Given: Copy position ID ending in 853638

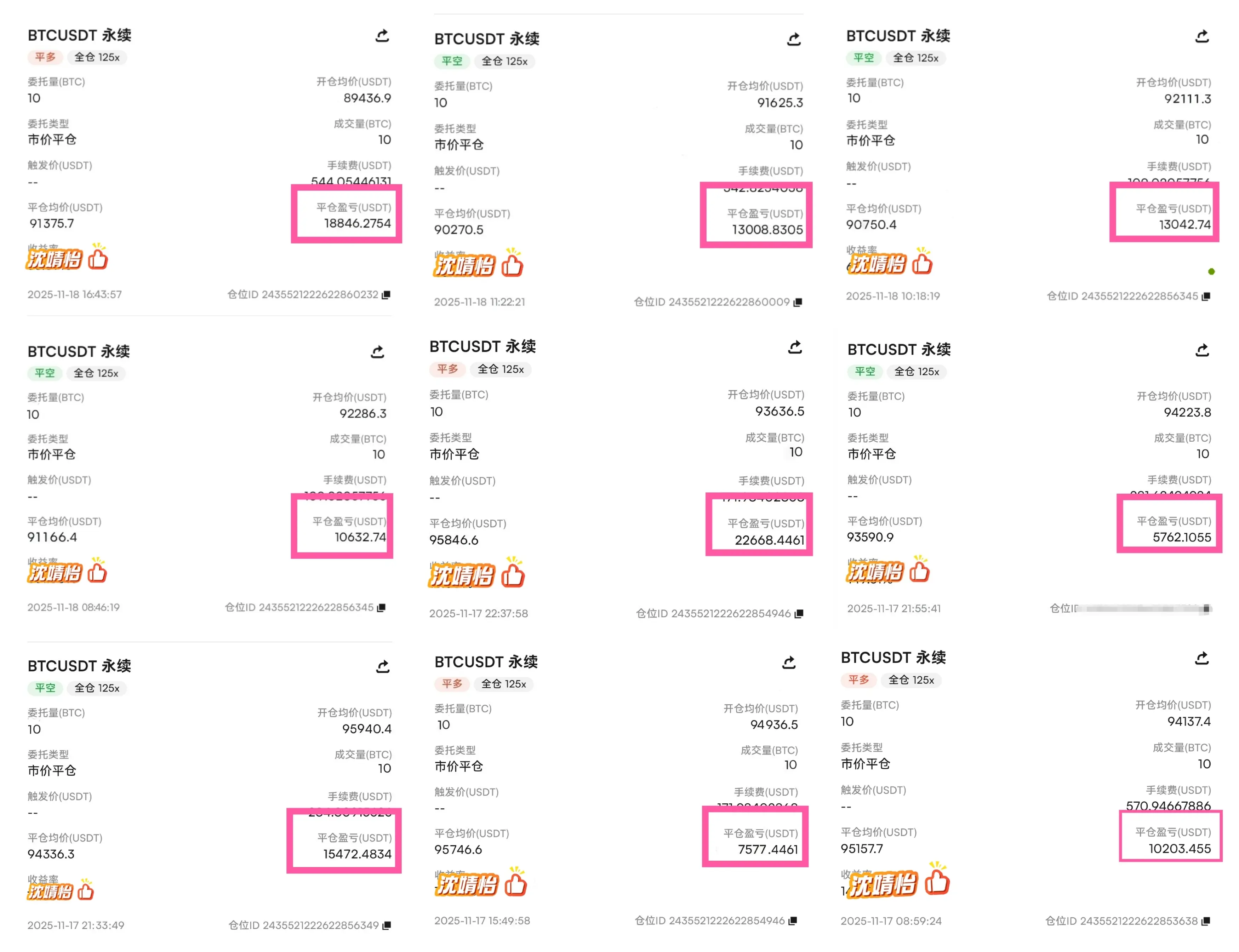Looking at the screenshot, I should pyautogui.click(x=1206, y=921).
